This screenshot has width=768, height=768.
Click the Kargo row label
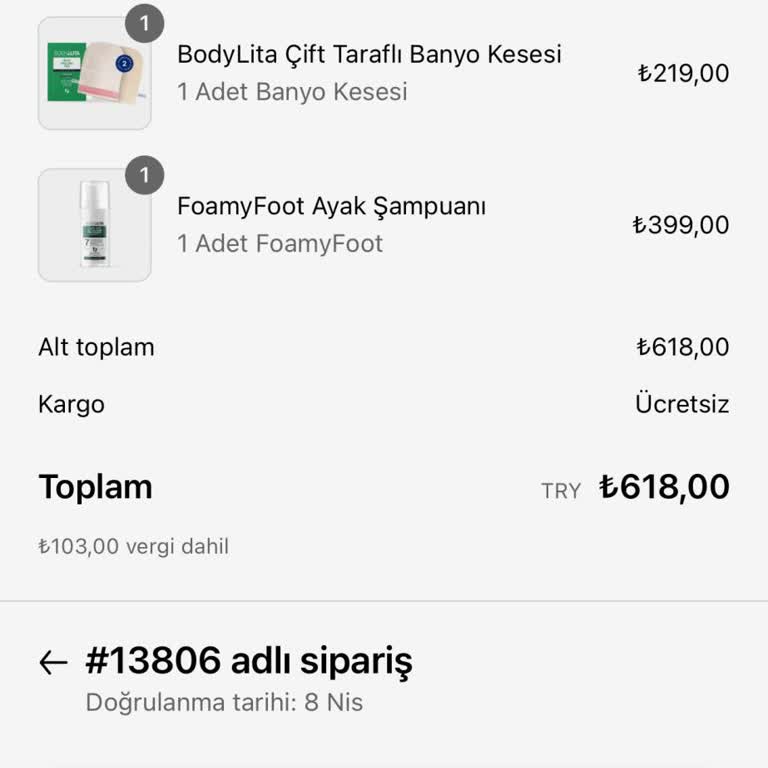pyautogui.click(x=71, y=404)
